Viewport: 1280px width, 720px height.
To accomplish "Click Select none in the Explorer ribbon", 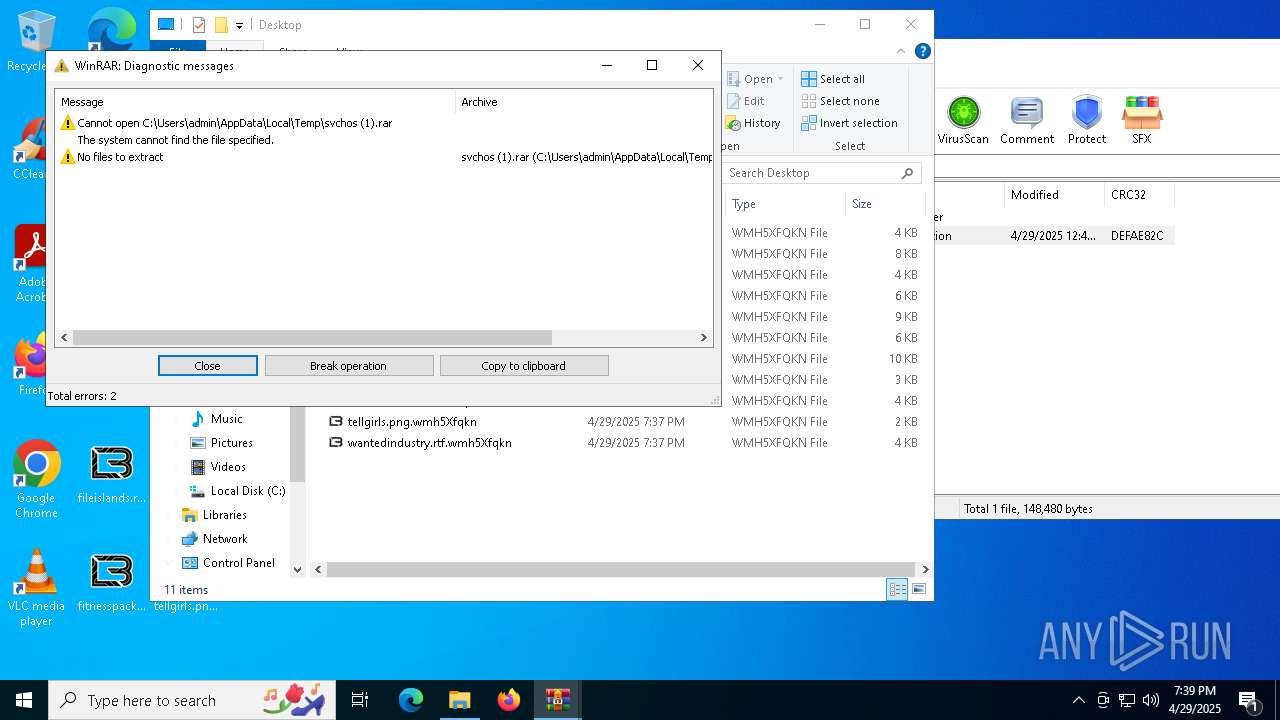I will pos(840,101).
